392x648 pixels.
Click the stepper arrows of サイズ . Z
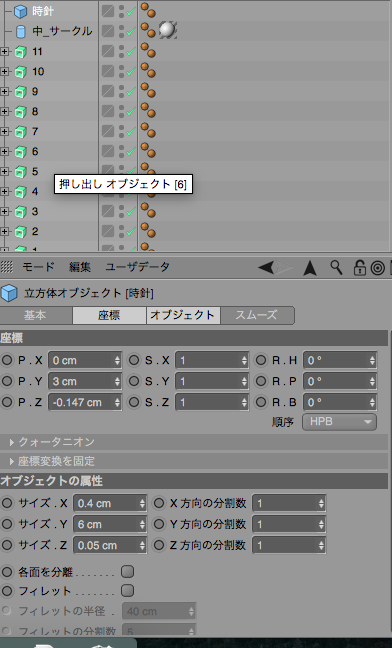(143, 546)
